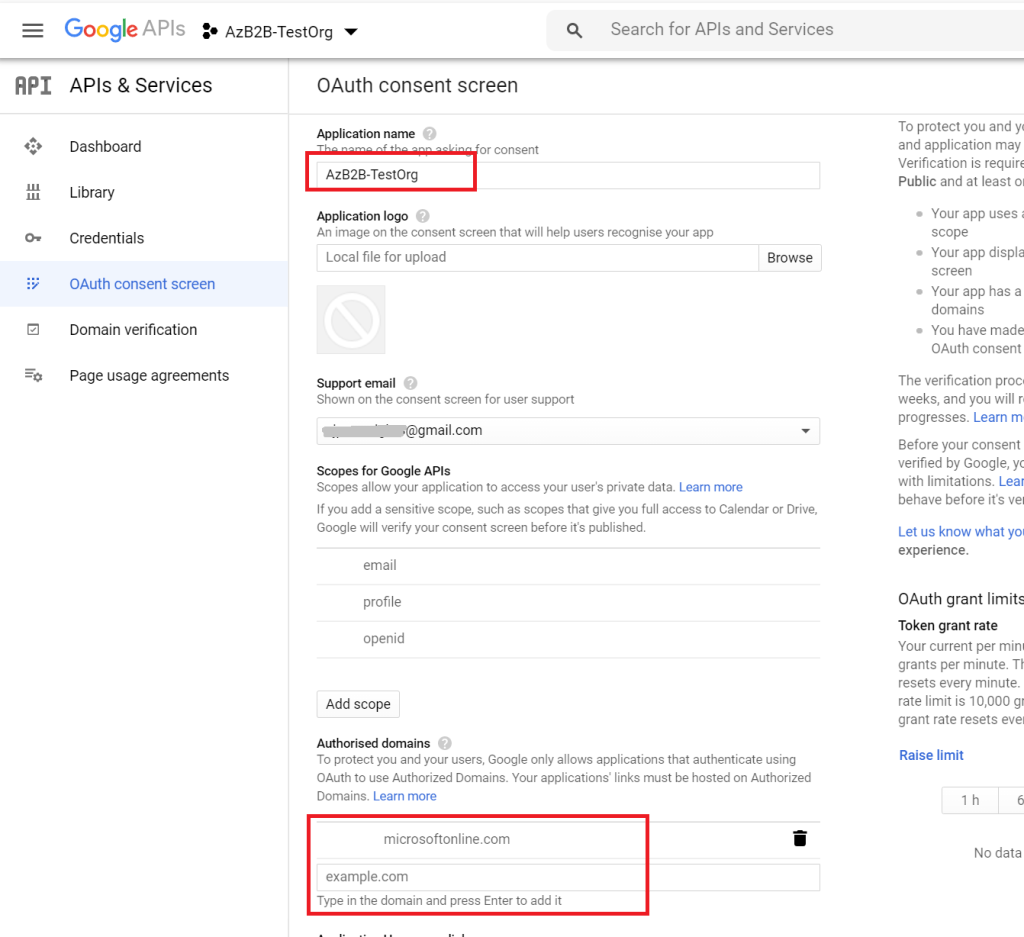Click the Raise limit link

click(x=931, y=755)
